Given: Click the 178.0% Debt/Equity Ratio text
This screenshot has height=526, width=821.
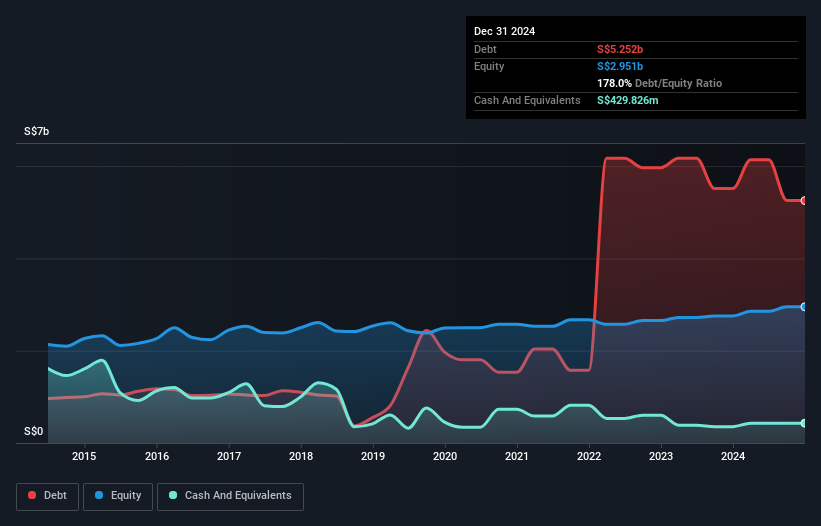Looking at the screenshot, I should click(x=660, y=83).
